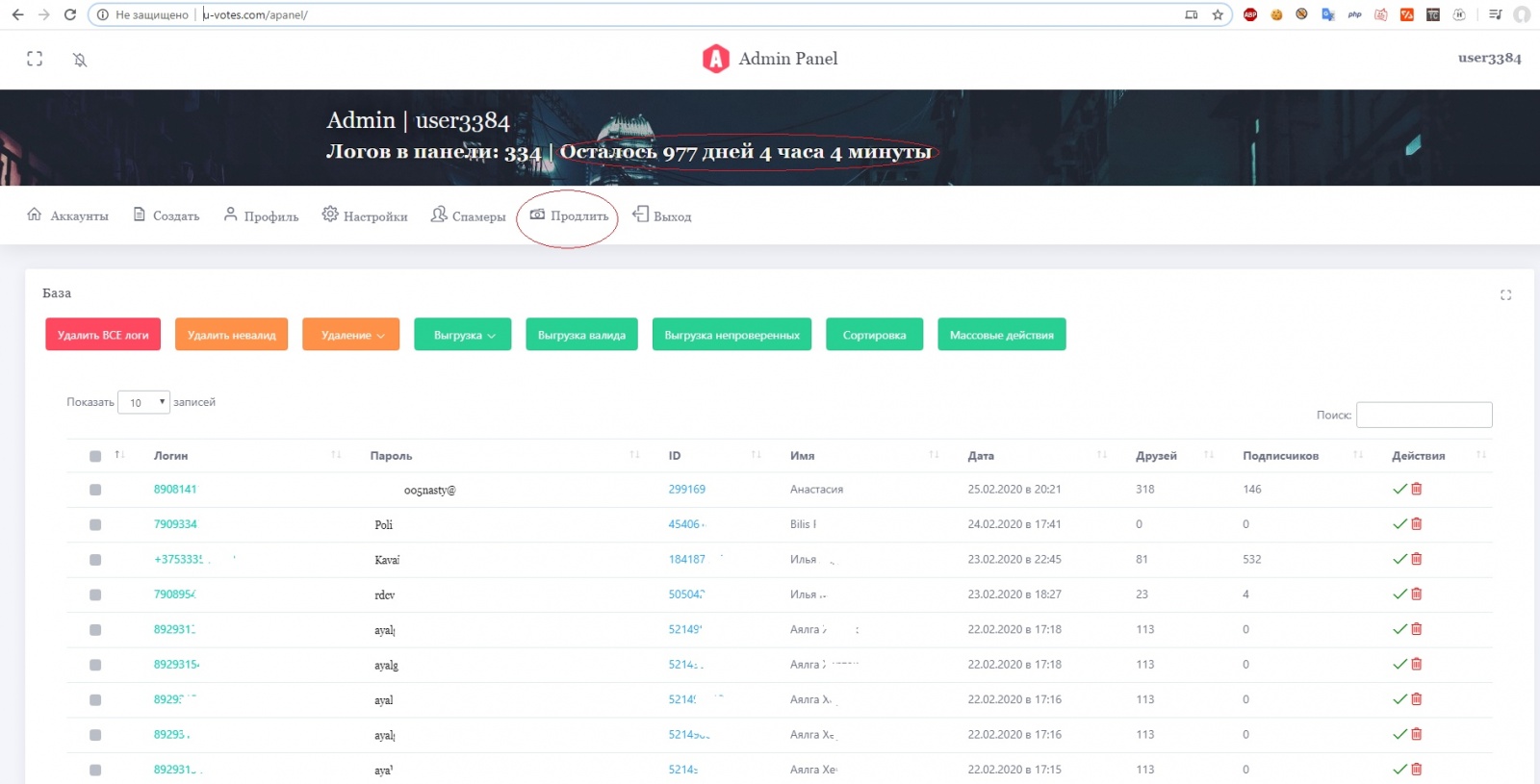Open login link 7909334

click(175, 524)
